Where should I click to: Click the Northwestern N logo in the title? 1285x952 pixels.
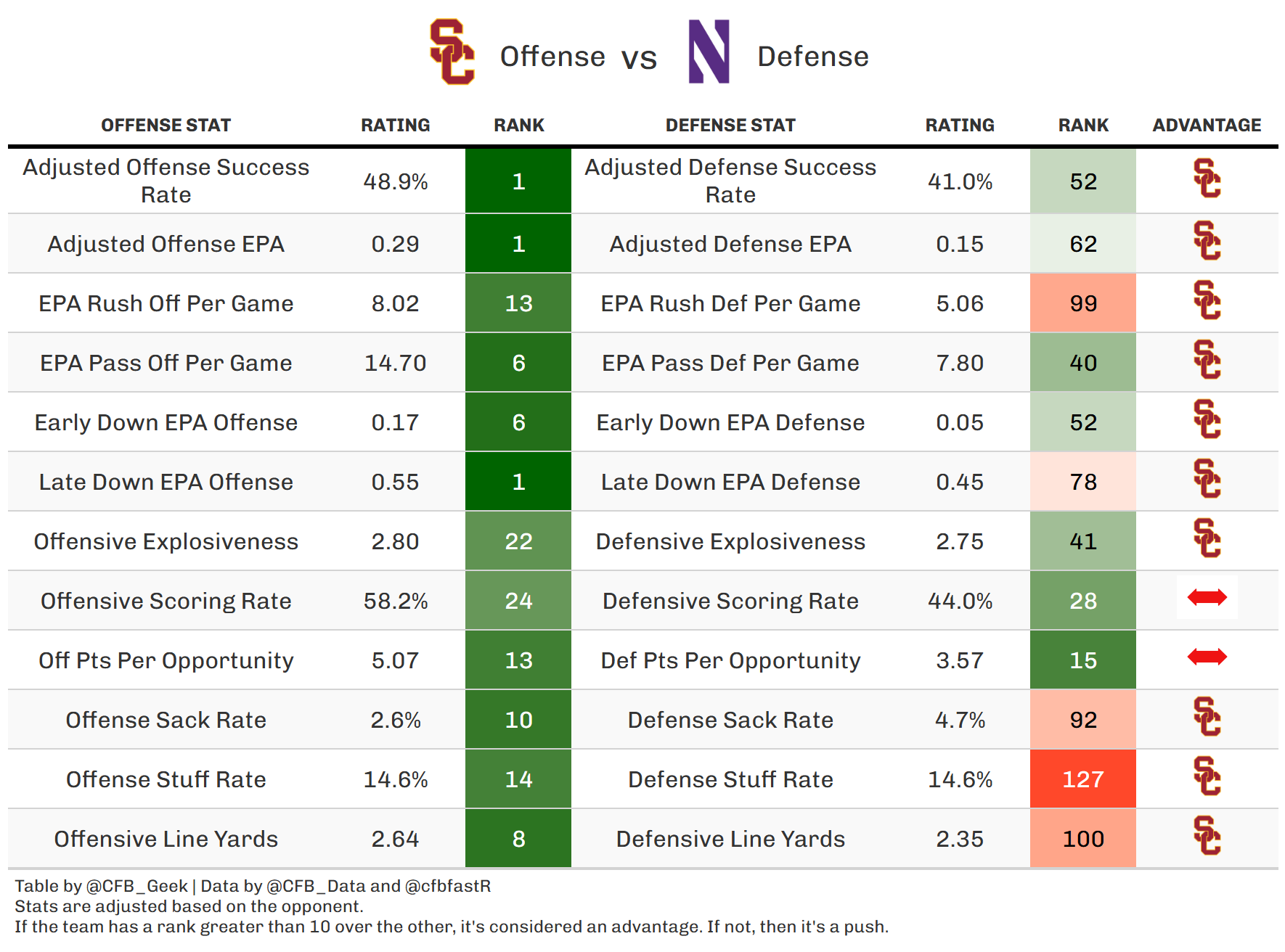[x=709, y=52]
